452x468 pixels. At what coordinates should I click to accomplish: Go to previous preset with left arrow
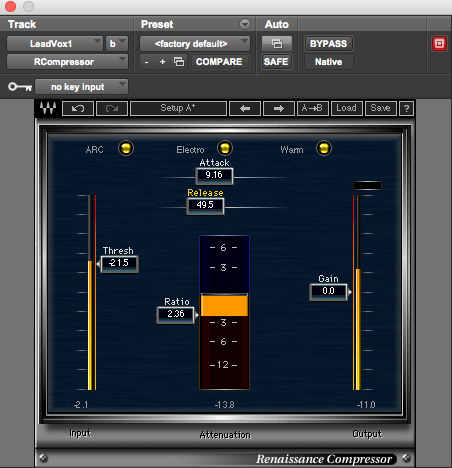245,108
